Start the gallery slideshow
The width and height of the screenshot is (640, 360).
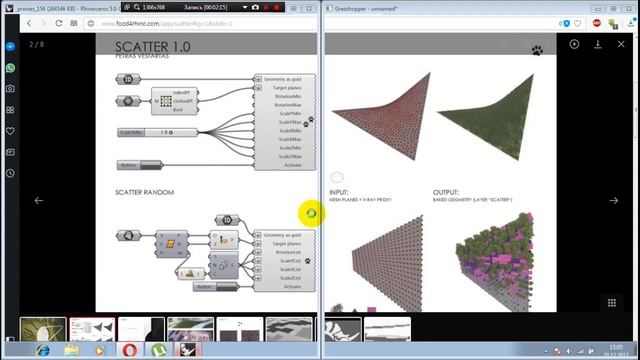pyautogui.click(x=574, y=44)
